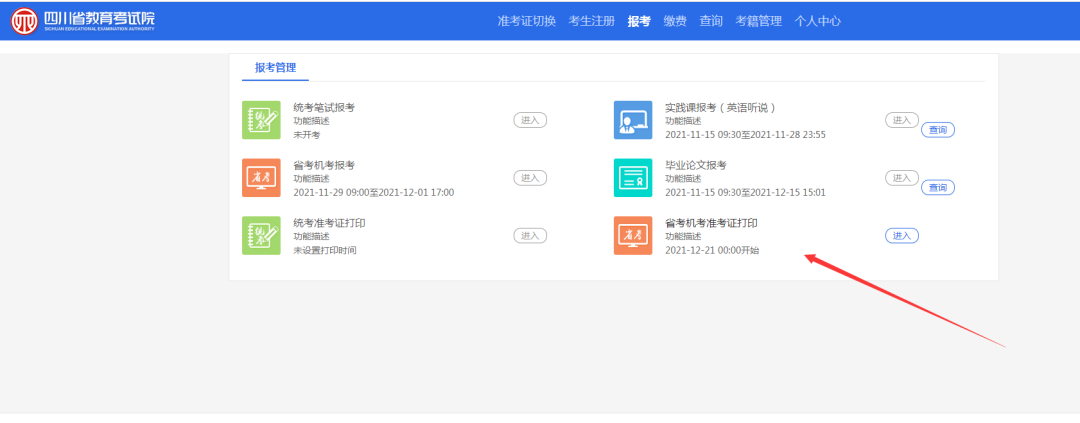This screenshot has width=1080, height=423.
Task: Click the teal 毕业论文报考 certificate icon
Action: 632,178
